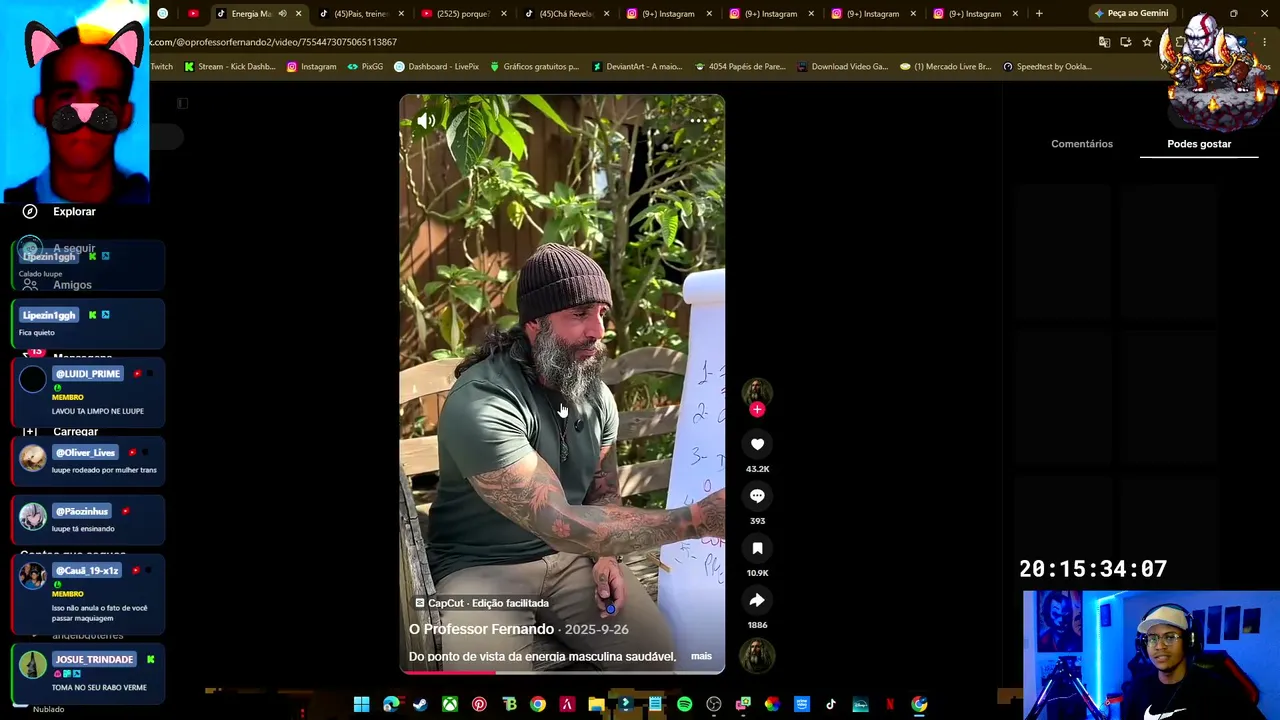Screen dimensions: 1280x720
Task: Open the sound disc at the video's bottom right
Action: pos(757,655)
